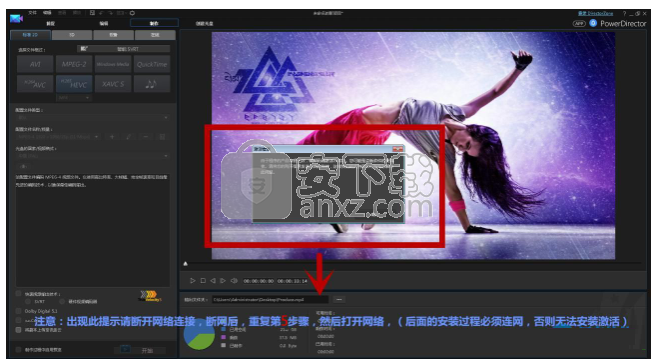Image resolution: width=658 pixels, height=361 pixels.
Task: Step to next frame
Action: (223, 280)
